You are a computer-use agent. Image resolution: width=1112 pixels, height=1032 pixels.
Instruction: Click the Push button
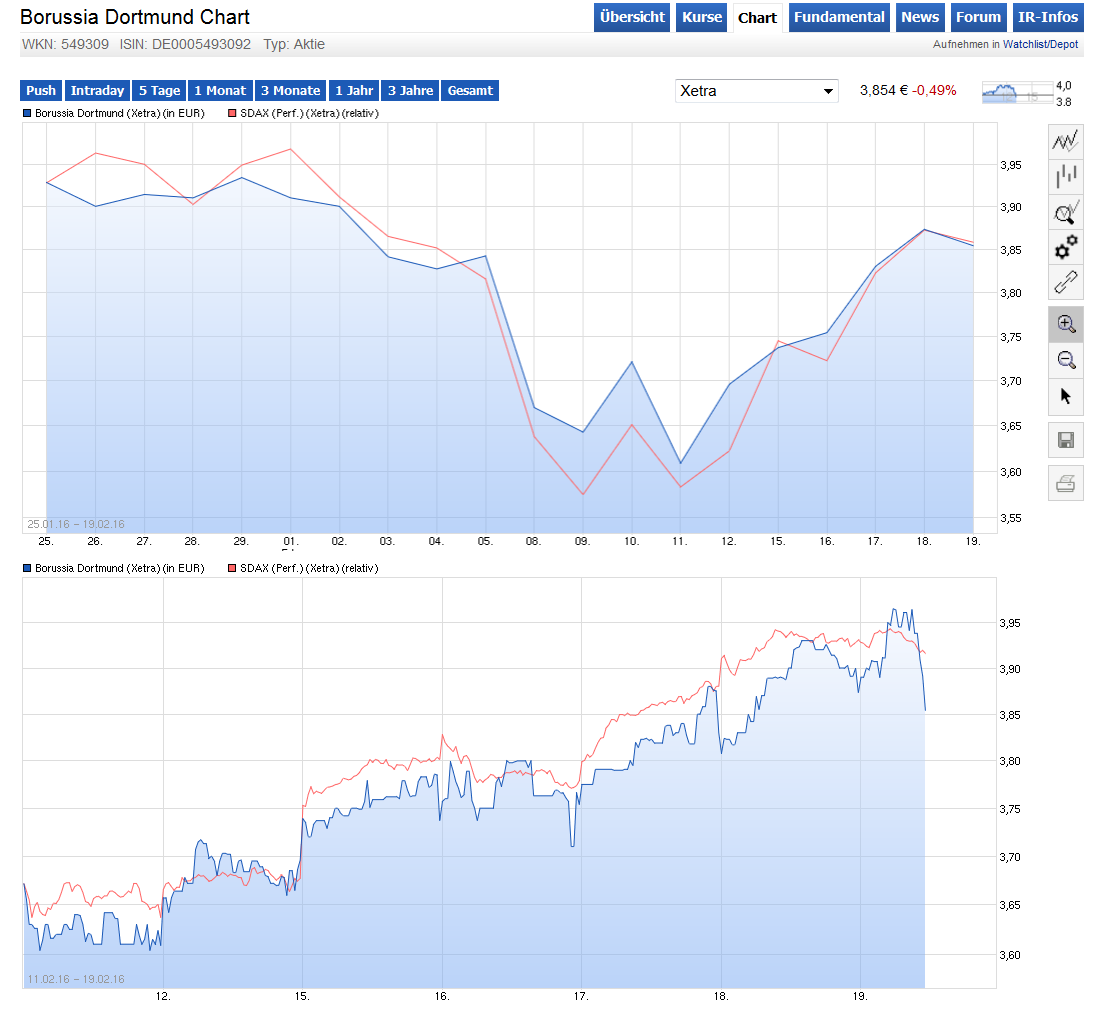click(41, 91)
